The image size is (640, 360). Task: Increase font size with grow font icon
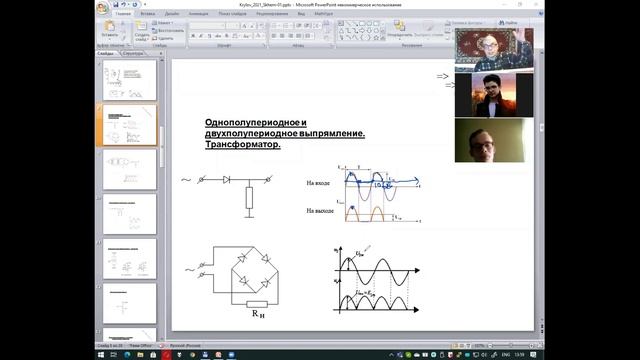244,26
